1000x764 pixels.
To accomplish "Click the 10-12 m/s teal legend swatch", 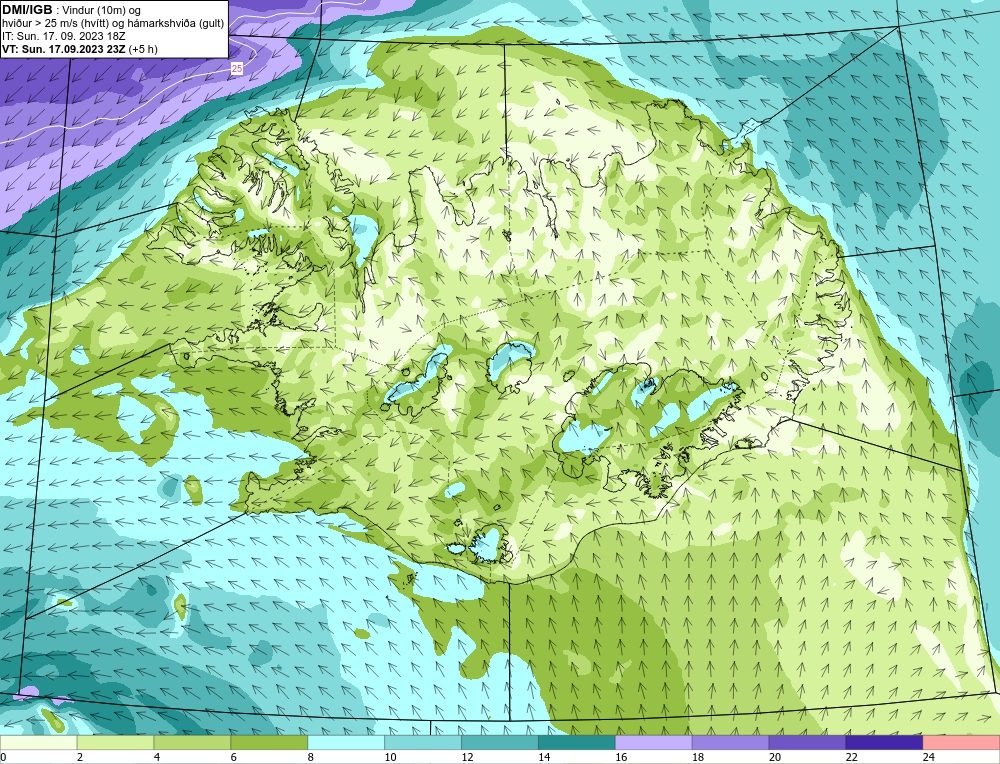I will (x=423, y=743).
